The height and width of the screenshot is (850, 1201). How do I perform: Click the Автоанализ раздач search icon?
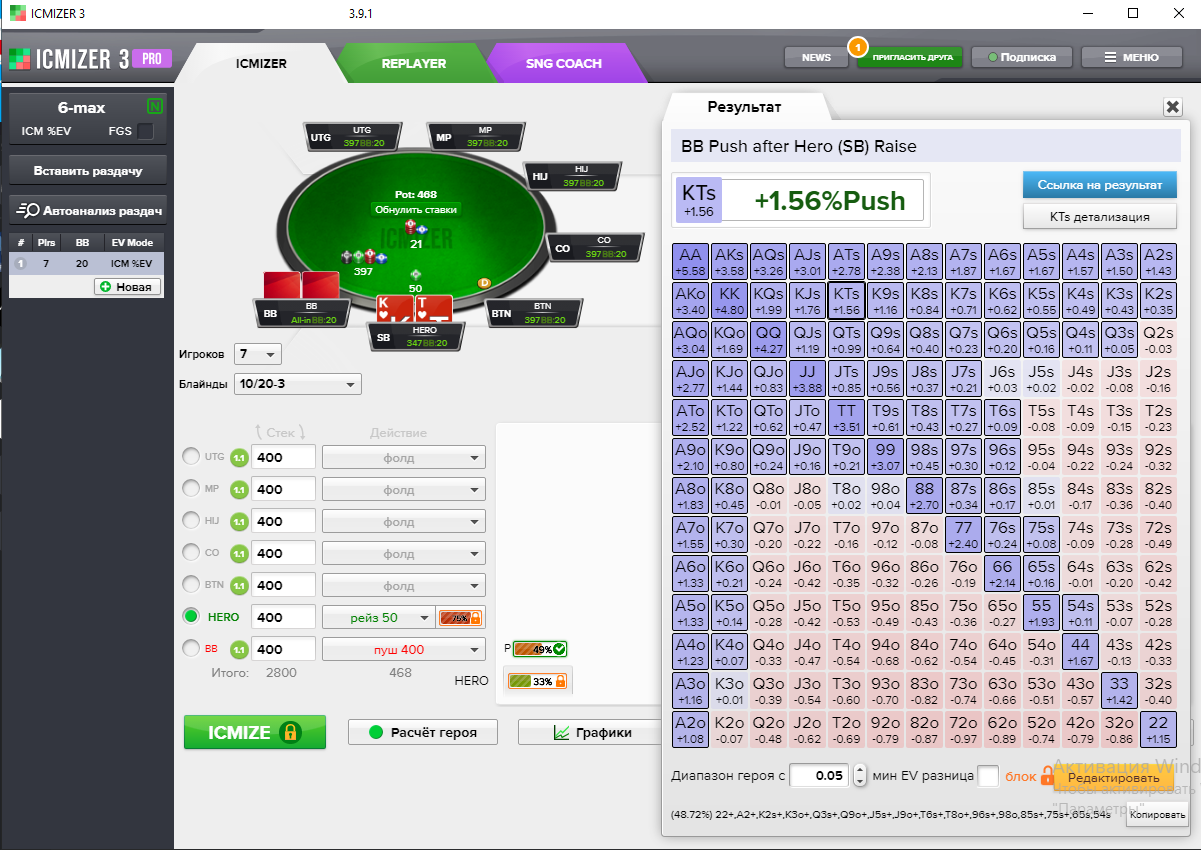[x=29, y=210]
